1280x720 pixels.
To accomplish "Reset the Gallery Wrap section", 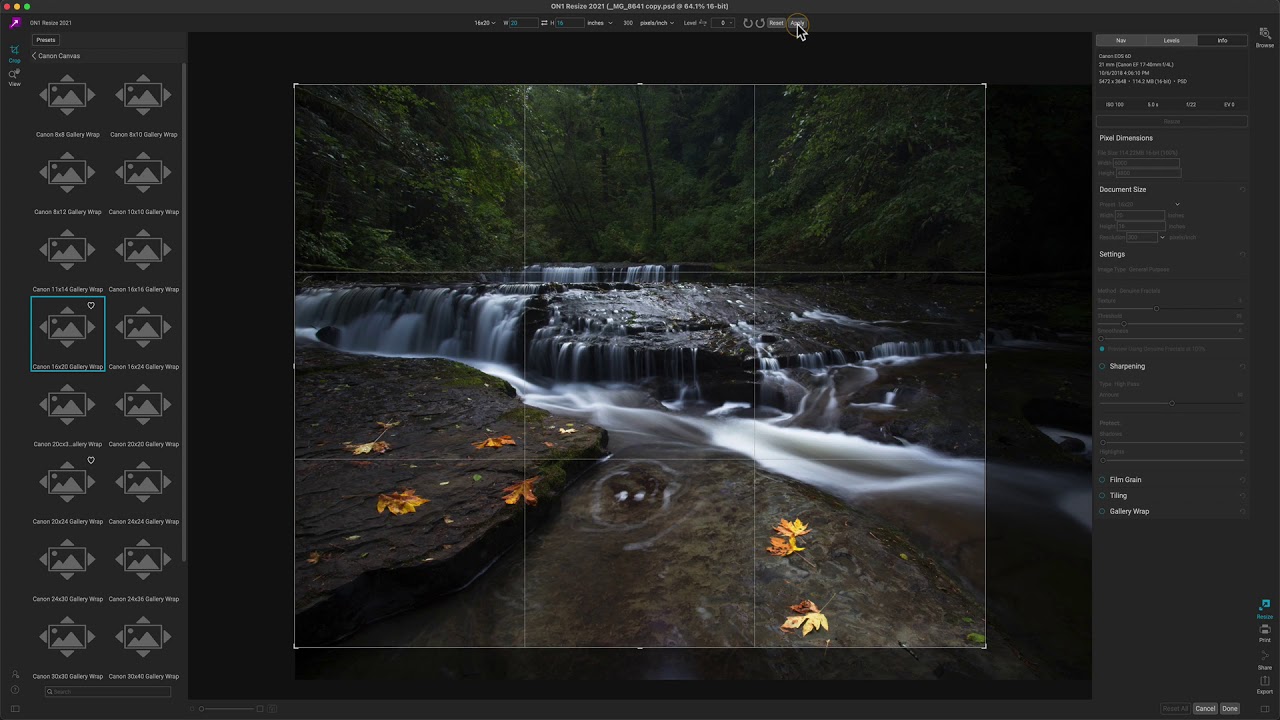I will click(1243, 511).
